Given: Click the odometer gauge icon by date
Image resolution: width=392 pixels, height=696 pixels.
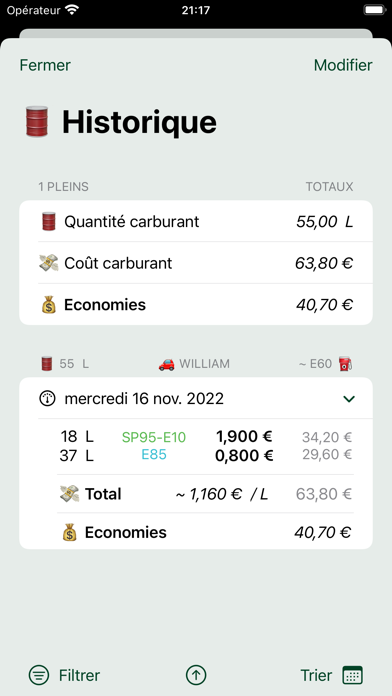Looking at the screenshot, I should pos(48,399).
